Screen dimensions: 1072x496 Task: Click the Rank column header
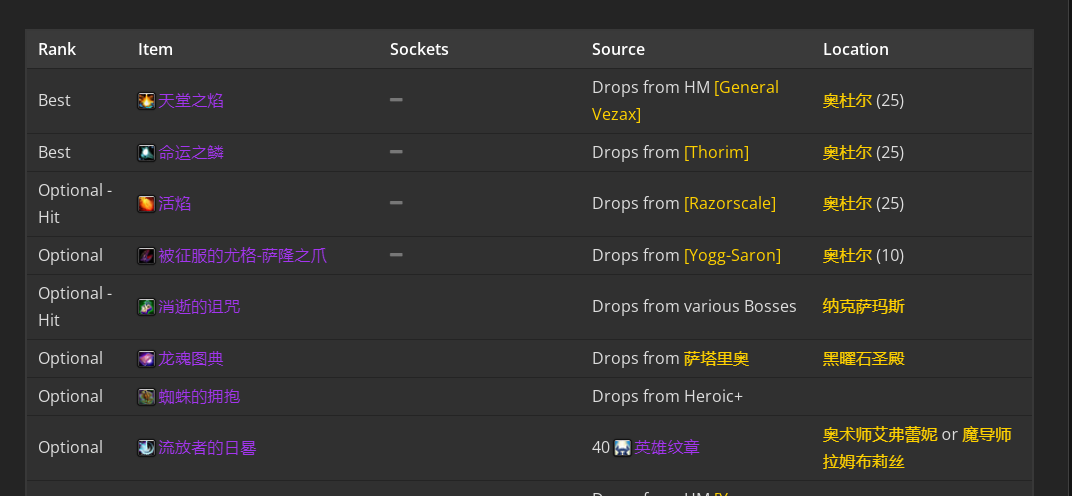[57, 49]
